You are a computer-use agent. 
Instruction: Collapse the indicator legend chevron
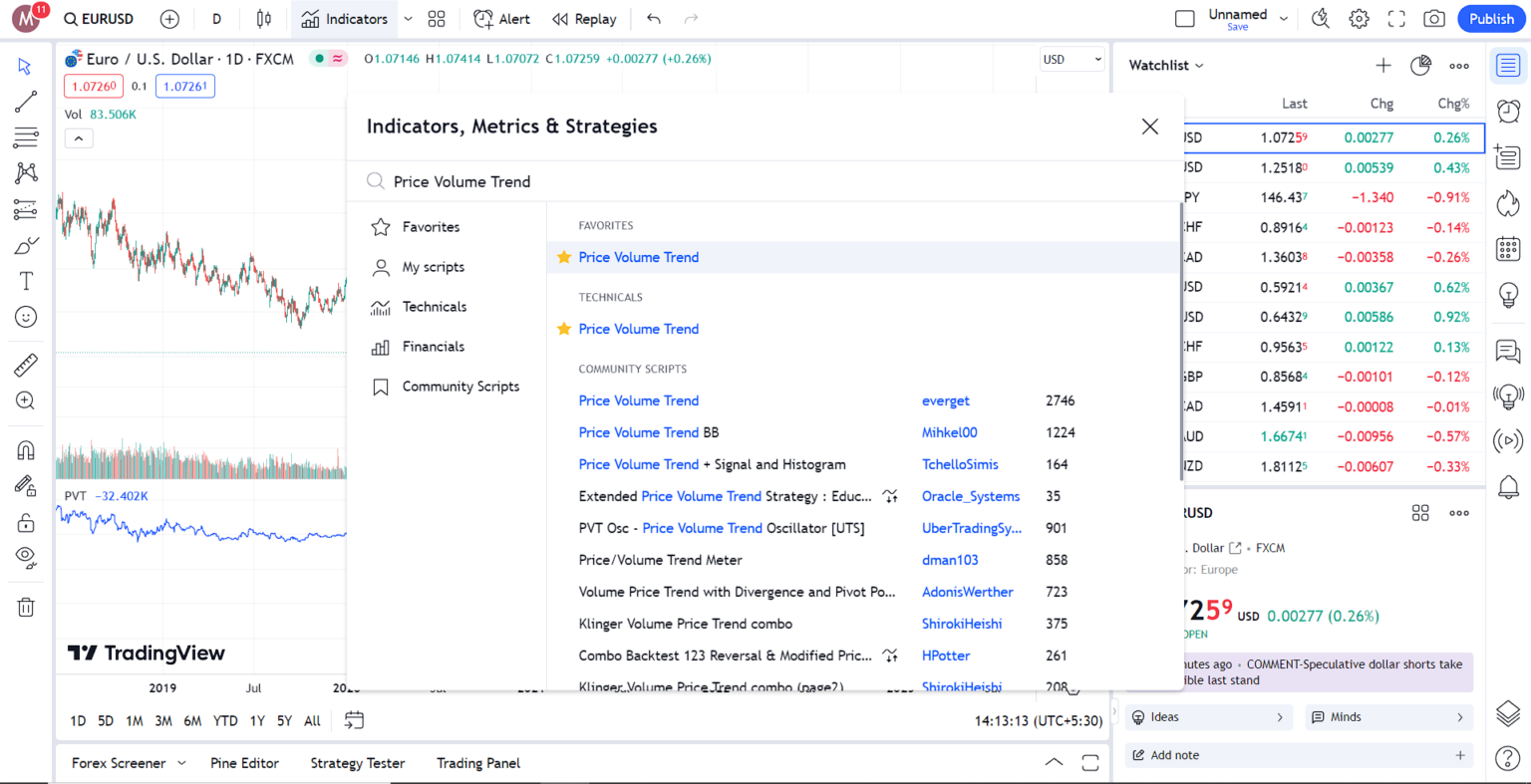tap(79, 138)
